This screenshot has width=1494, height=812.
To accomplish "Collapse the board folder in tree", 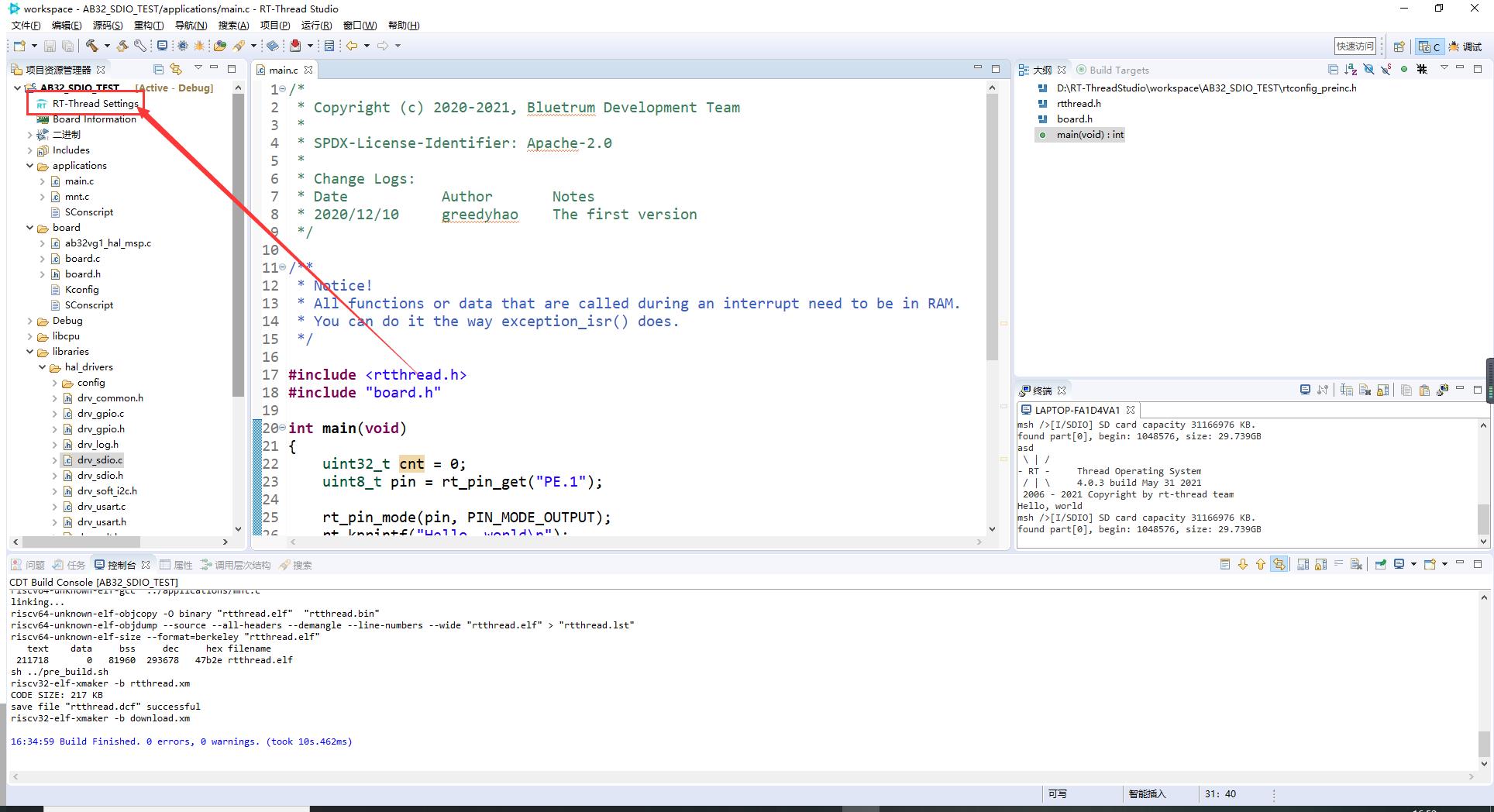I will pyautogui.click(x=30, y=228).
